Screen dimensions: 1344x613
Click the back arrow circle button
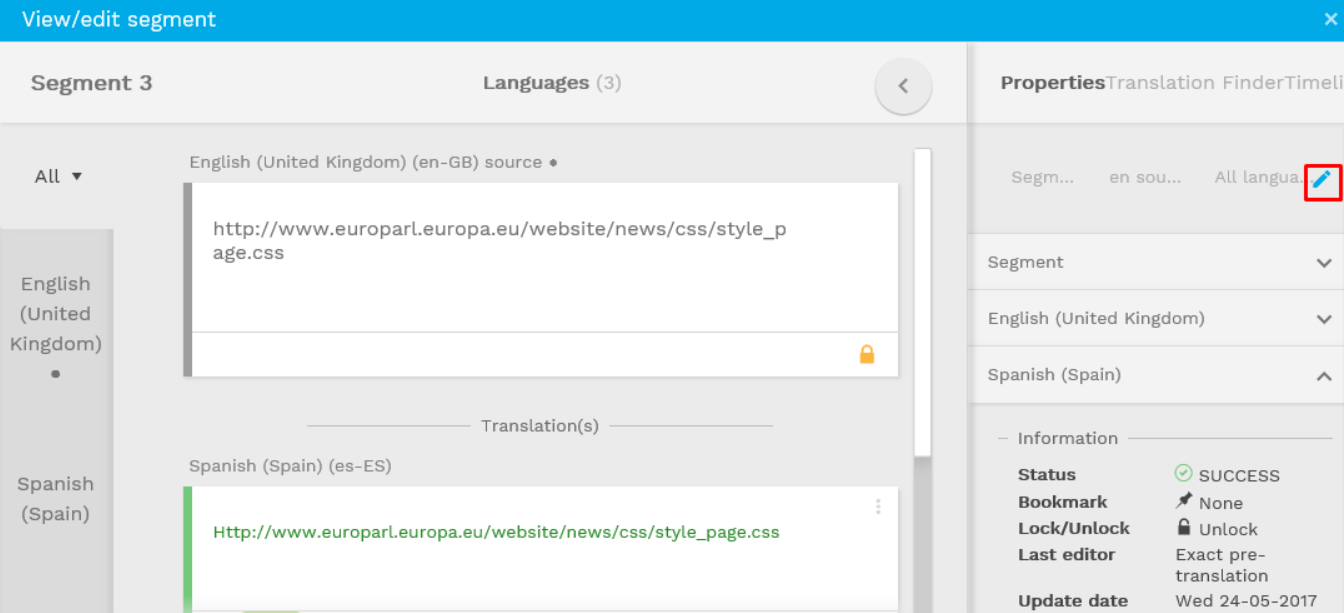pos(903,86)
